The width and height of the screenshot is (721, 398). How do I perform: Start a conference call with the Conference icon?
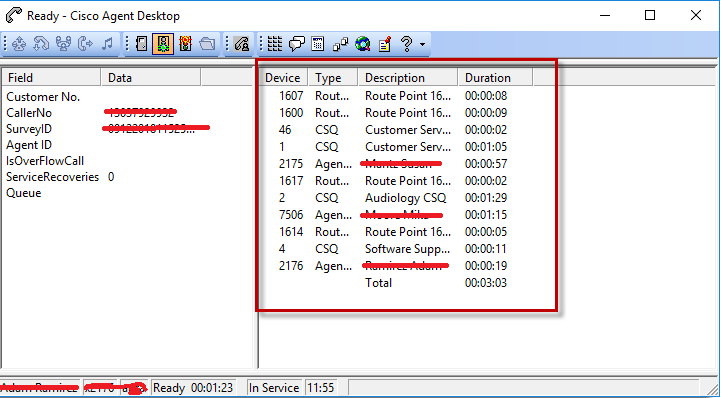point(63,44)
